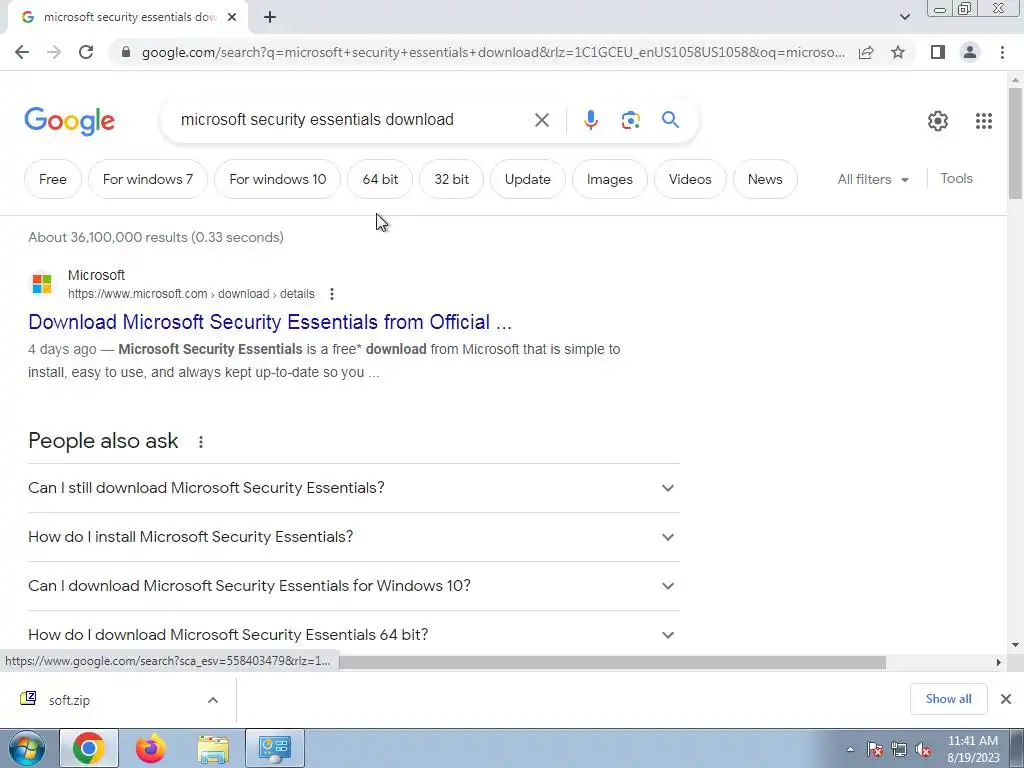Select the 32 bit filter chip
Screen dimensions: 1024x768
[x=451, y=179]
